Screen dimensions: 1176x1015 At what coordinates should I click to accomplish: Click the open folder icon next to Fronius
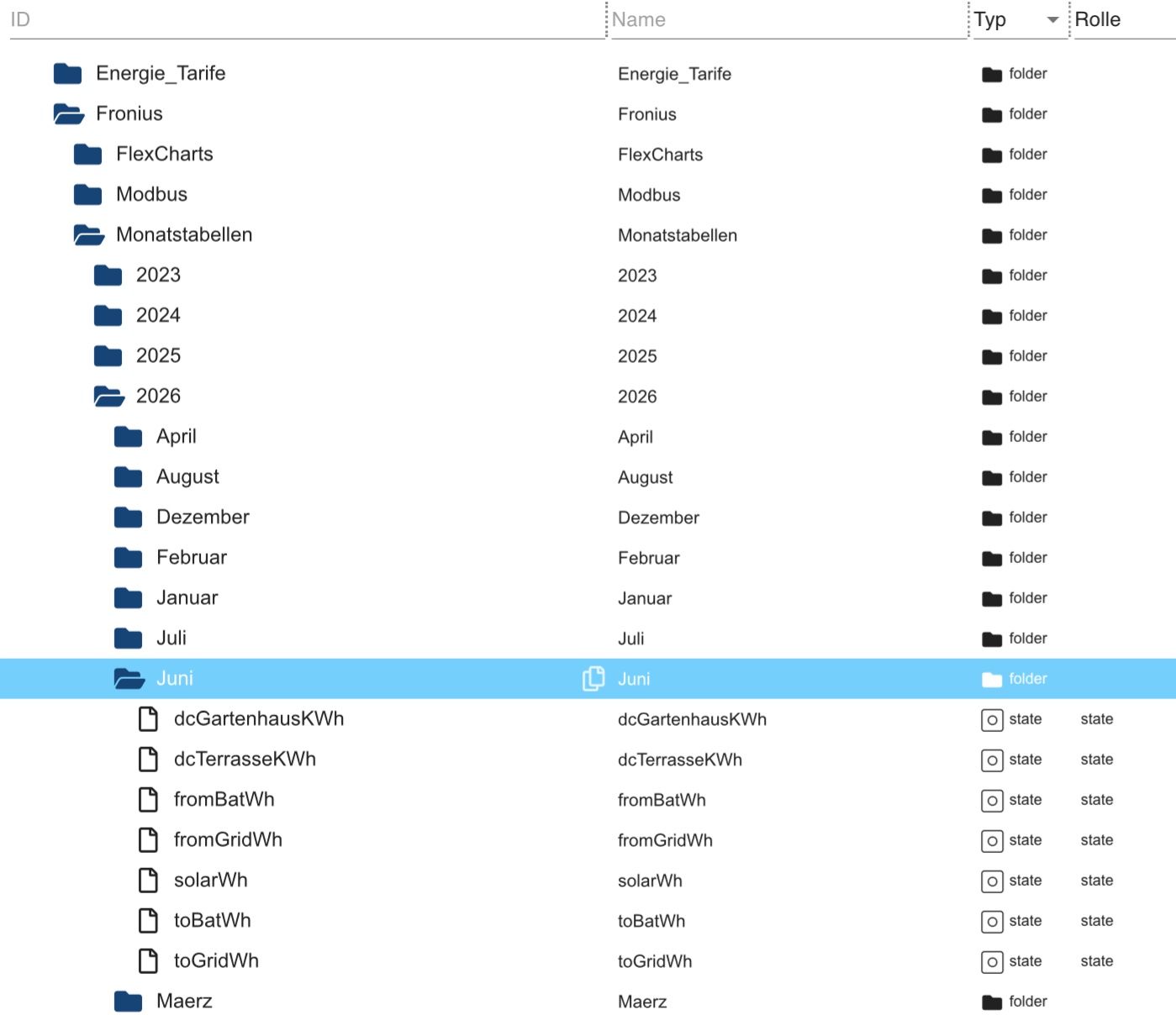68,113
